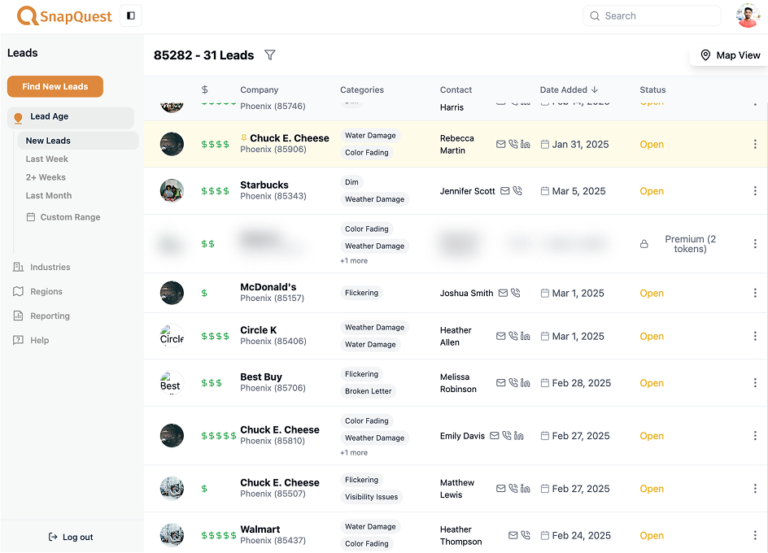Click the Categories column header

[362, 90]
